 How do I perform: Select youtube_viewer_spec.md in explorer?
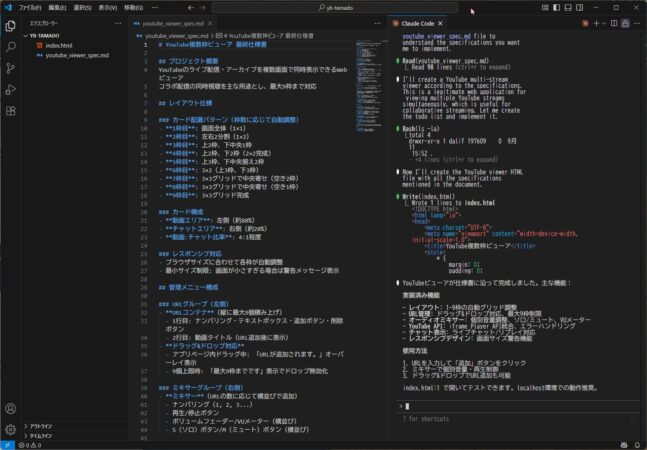tap(77, 55)
